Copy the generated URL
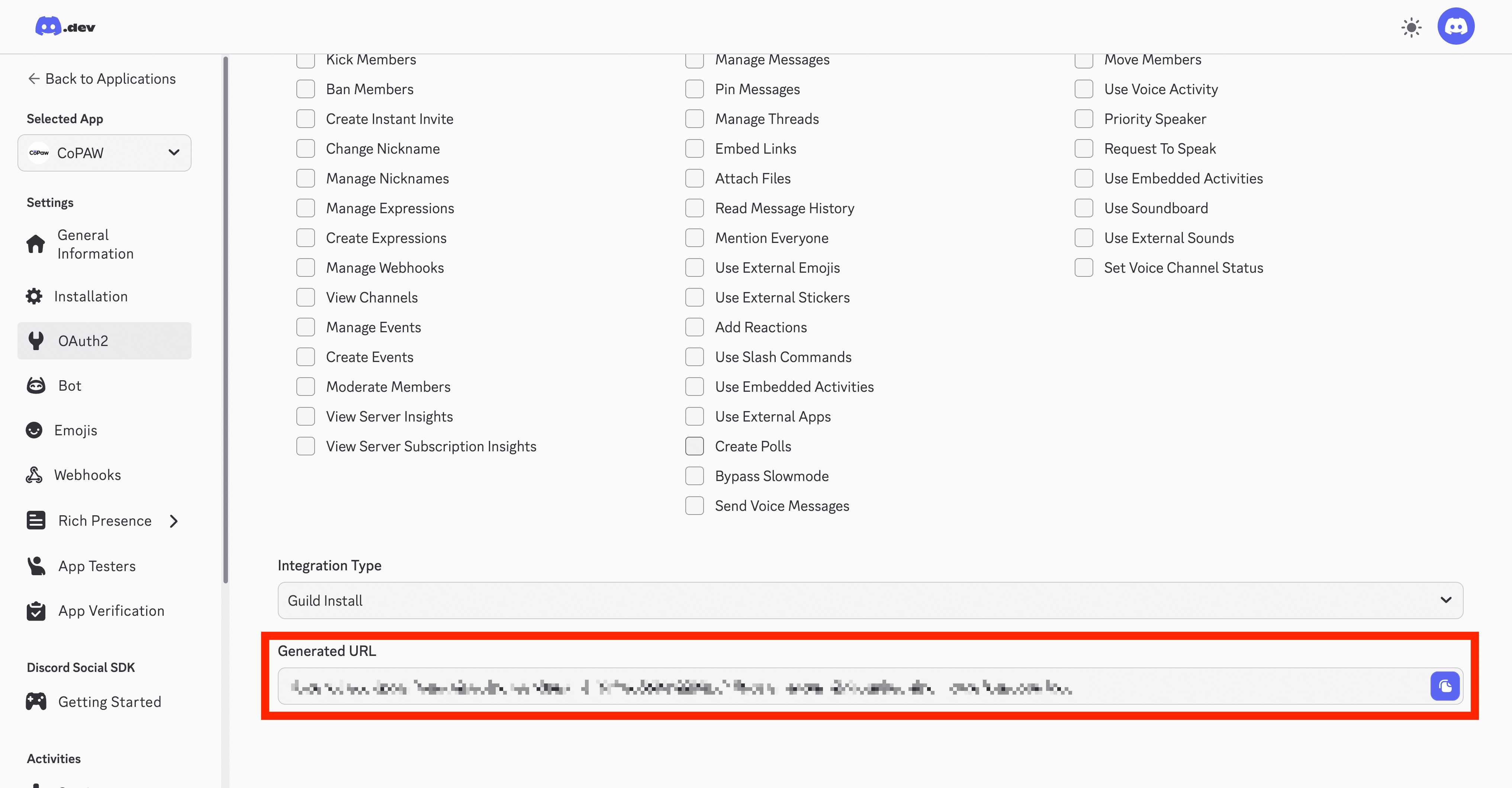The width and height of the screenshot is (1512, 788). pos(1444,686)
